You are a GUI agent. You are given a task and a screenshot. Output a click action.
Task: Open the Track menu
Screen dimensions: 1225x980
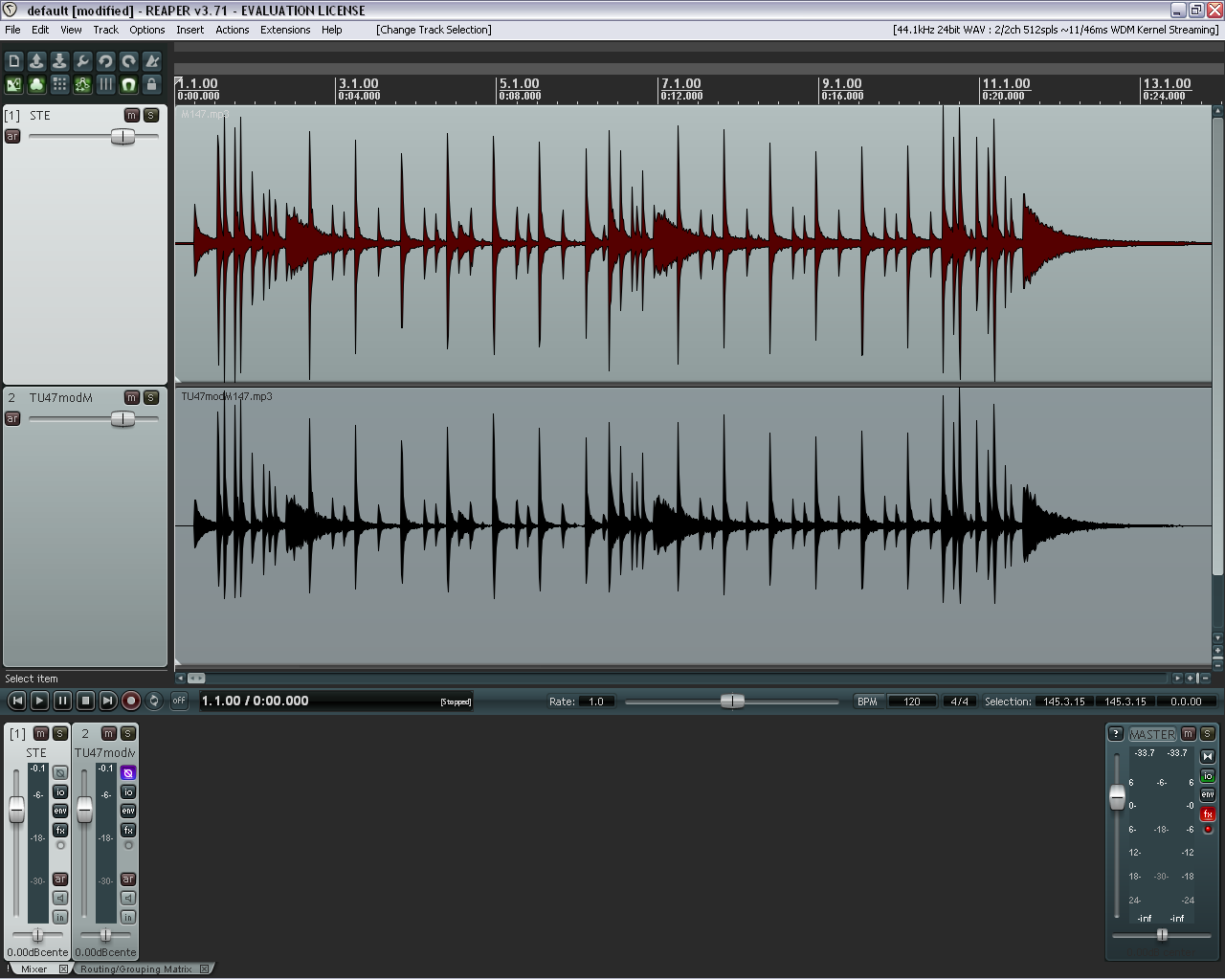[x=105, y=30]
